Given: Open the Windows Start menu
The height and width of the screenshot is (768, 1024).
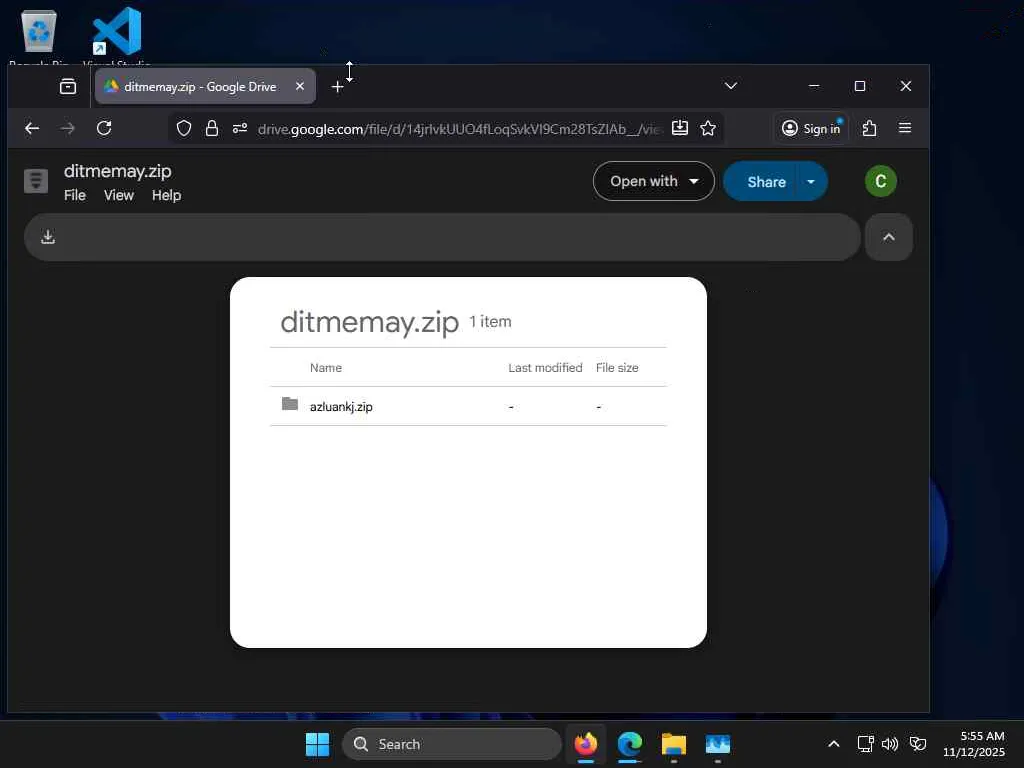Looking at the screenshot, I should [x=318, y=744].
